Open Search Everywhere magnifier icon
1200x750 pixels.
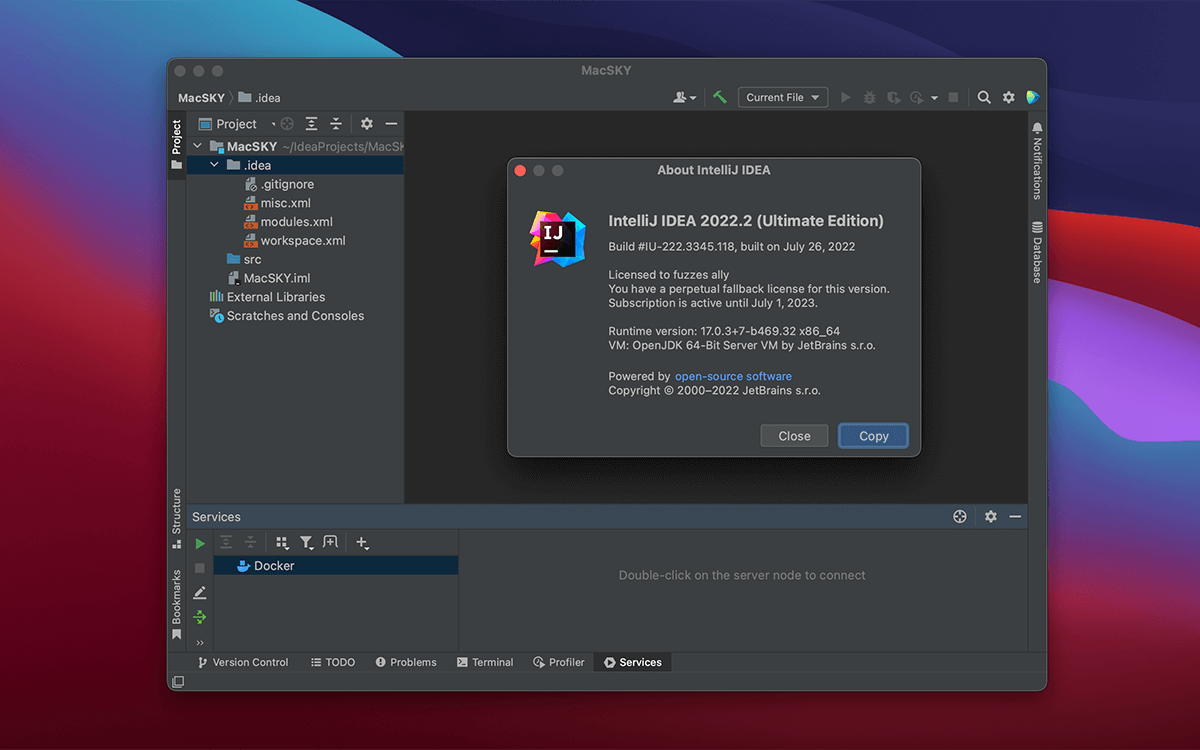coord(984,97)
